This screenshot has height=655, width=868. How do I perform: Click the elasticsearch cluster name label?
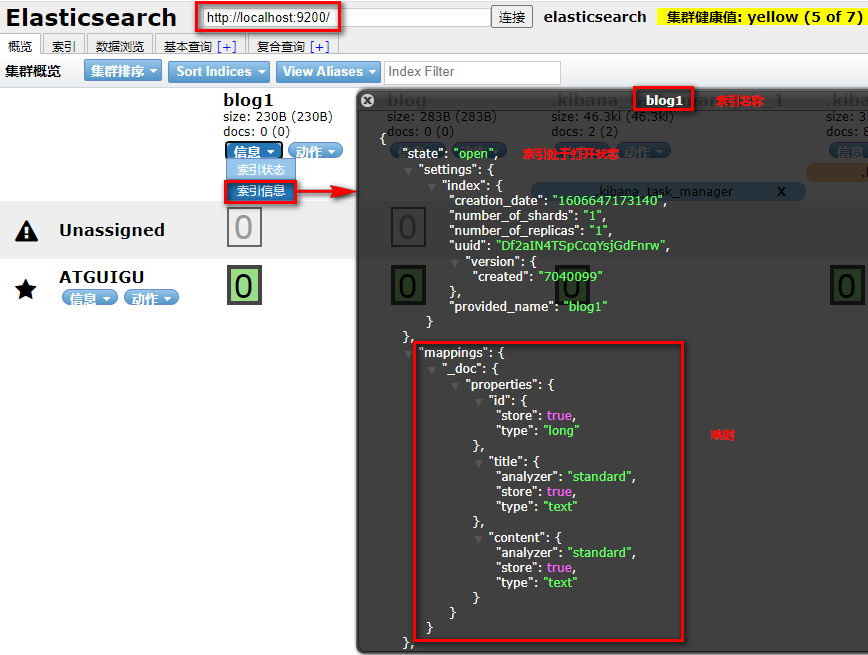tap(595, 17)
